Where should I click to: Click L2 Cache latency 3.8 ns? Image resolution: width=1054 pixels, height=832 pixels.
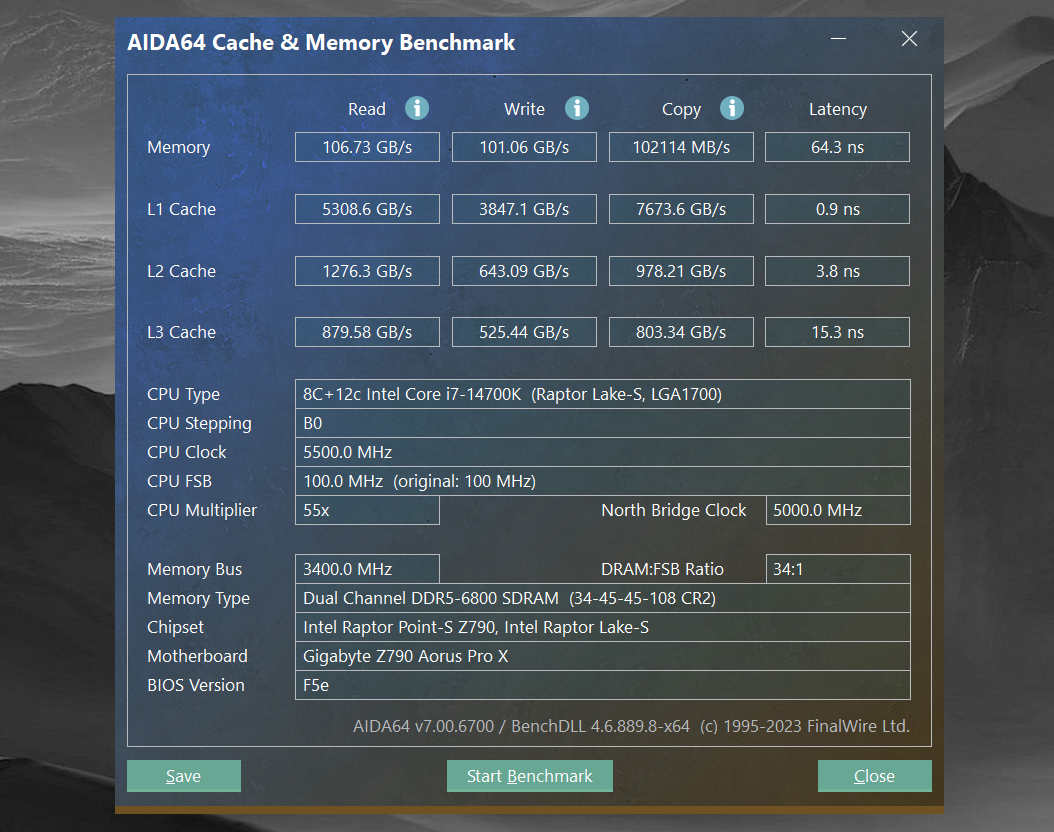tap(838, 271)
